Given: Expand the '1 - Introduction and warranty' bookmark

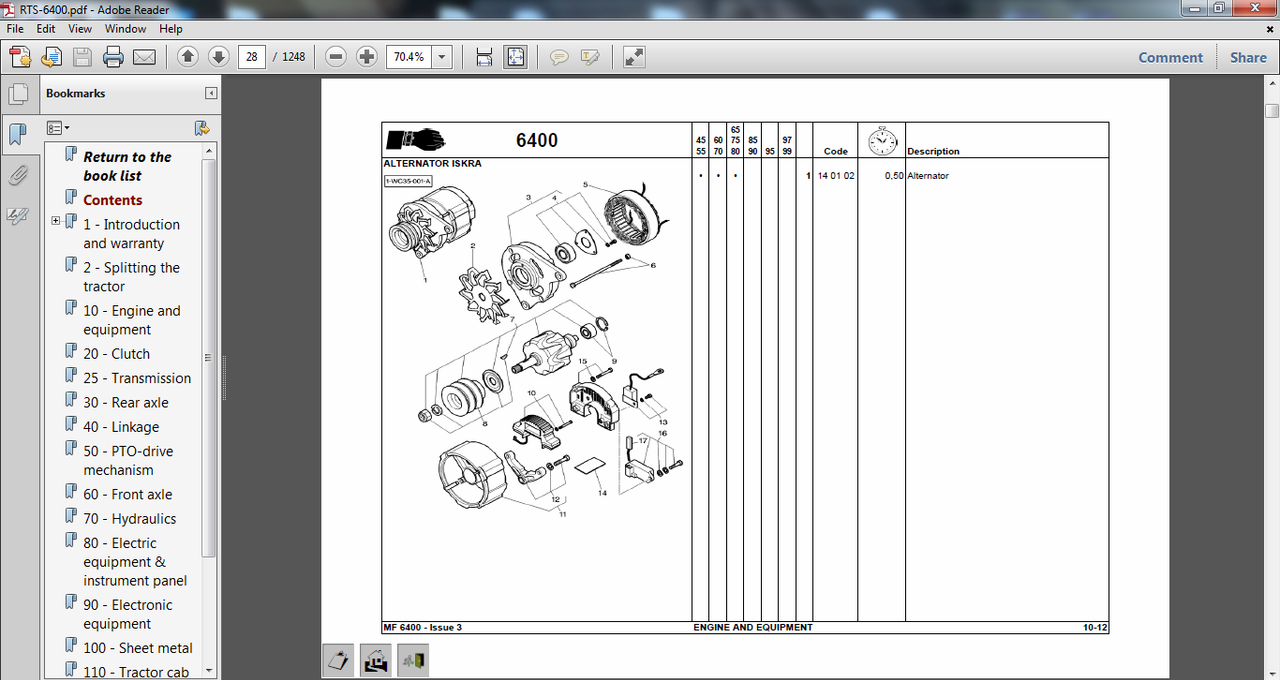Looking at the screenshot, I should 56,221.
